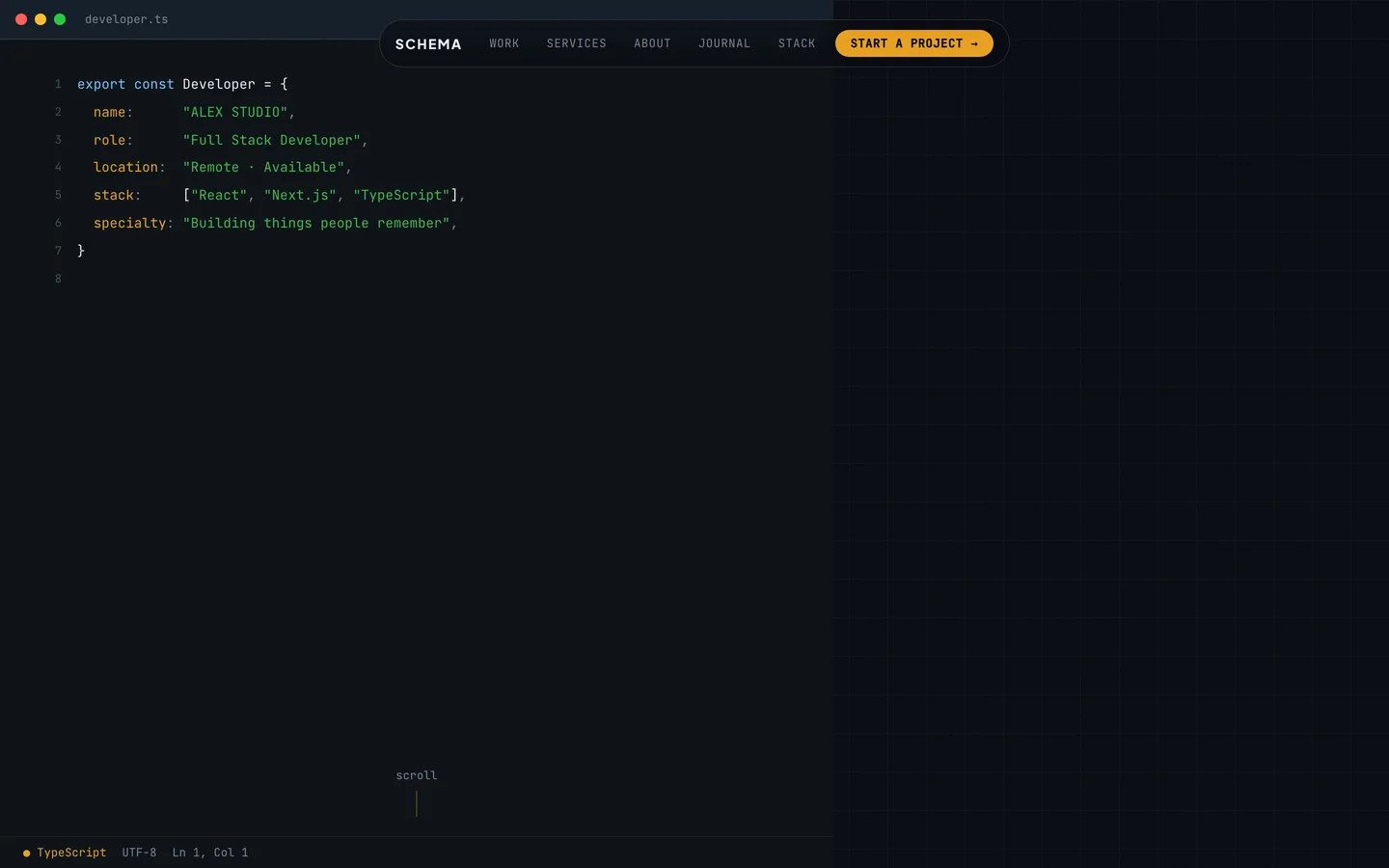
Task: Open the WORK nav item
Action: (504, 43)
